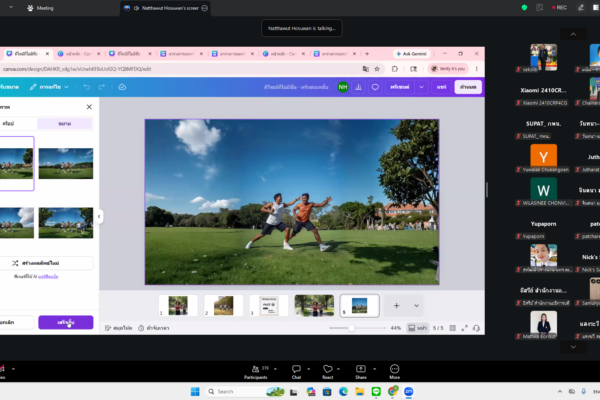Open a new browser tab with plus
This screenshot has height=400, width=600.
pyautogui.click(x=367, y=54)
